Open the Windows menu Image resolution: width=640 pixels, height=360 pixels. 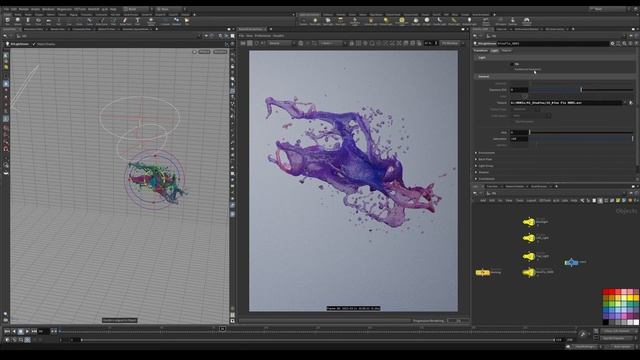(48, 9)
